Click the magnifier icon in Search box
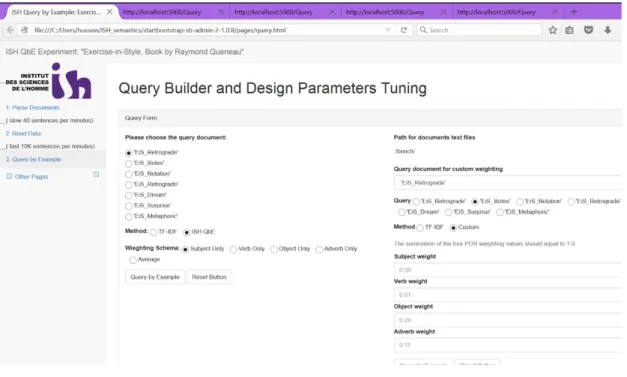 click(x=423, y=30)
